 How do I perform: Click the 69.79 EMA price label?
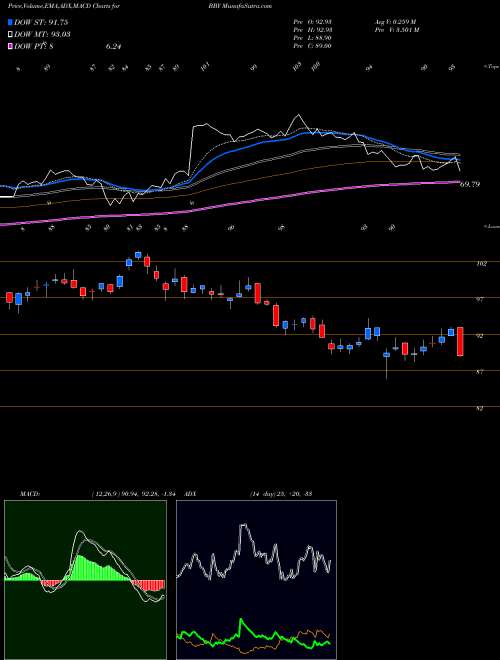pyautogui.click(x=471, y=184)
